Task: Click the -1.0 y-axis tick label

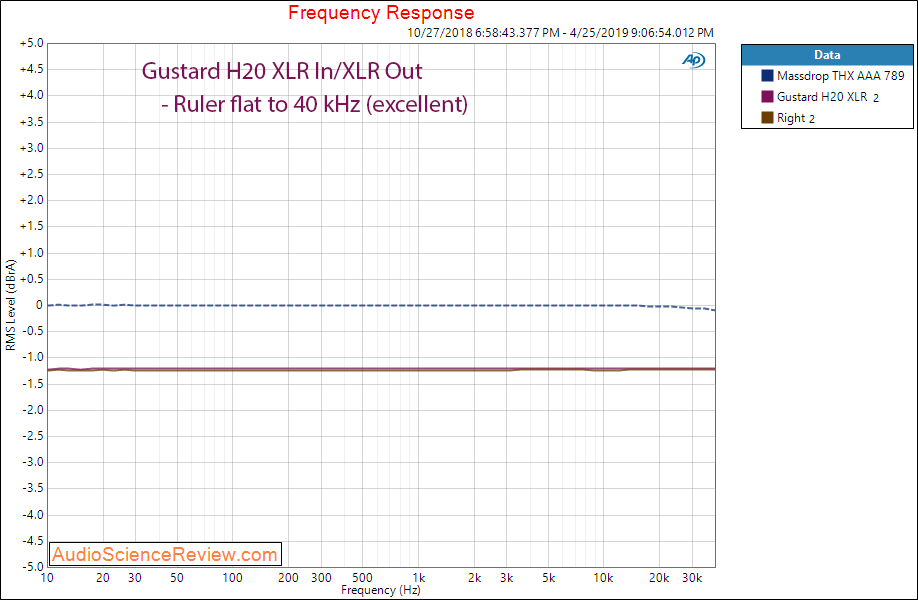Action: [x=33, y=357]
